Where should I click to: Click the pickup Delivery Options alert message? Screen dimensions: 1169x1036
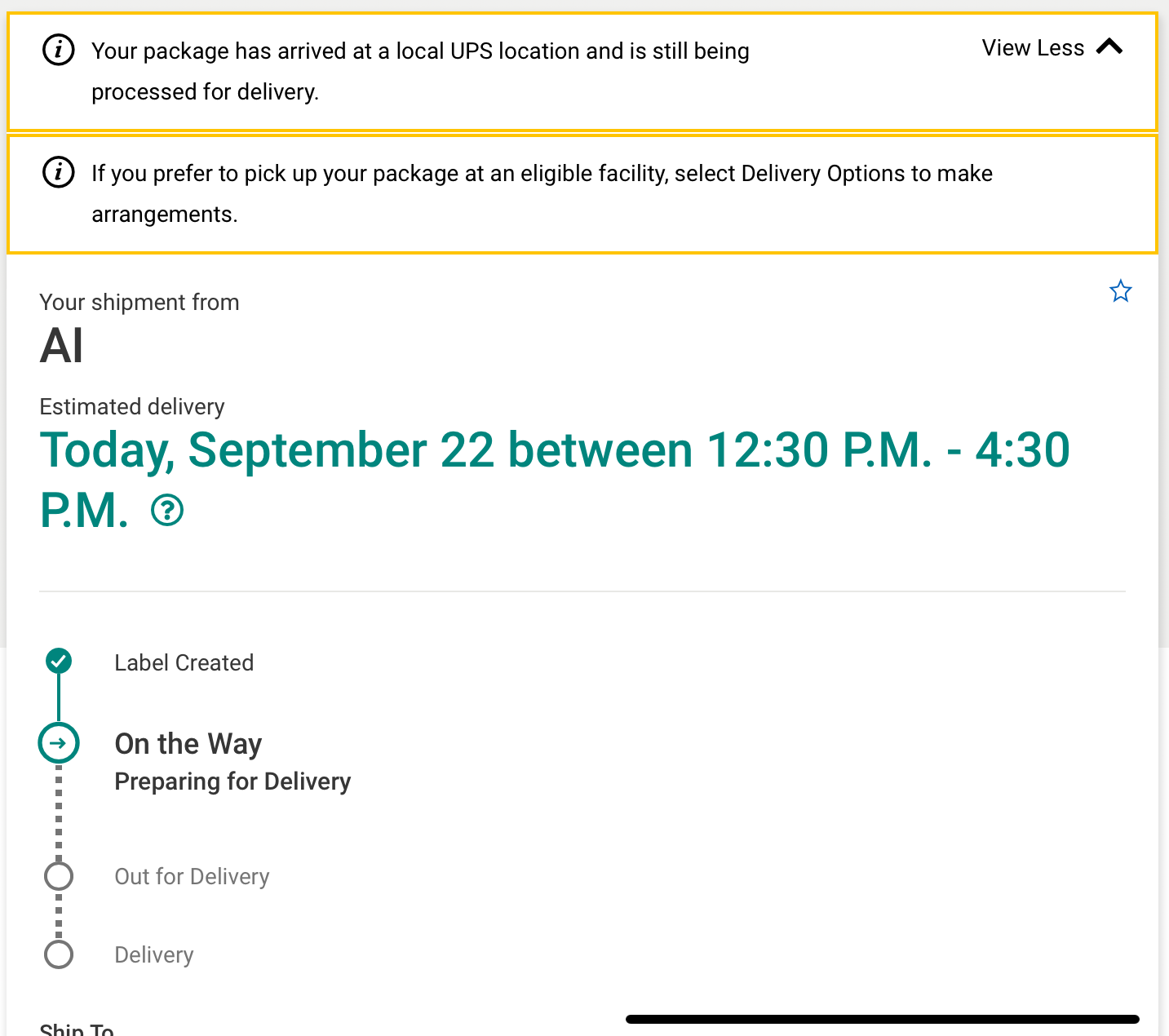pos(542,193)
